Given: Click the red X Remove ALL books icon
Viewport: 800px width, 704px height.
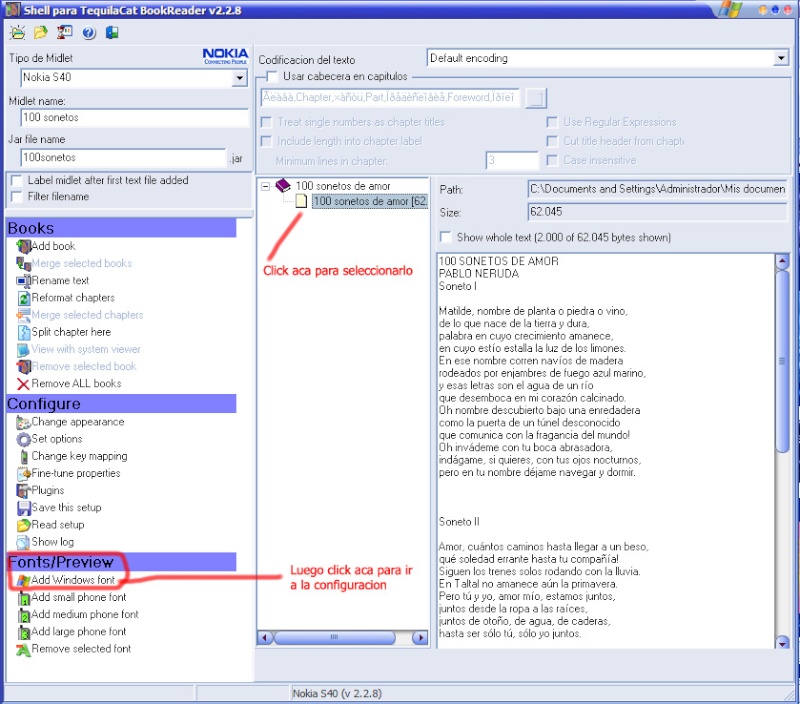Looking at the screenshot, I should click(x=23, y=384).
